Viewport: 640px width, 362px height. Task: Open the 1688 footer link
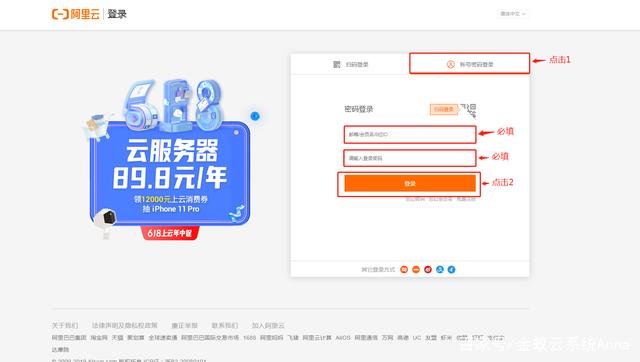[249, 338]
